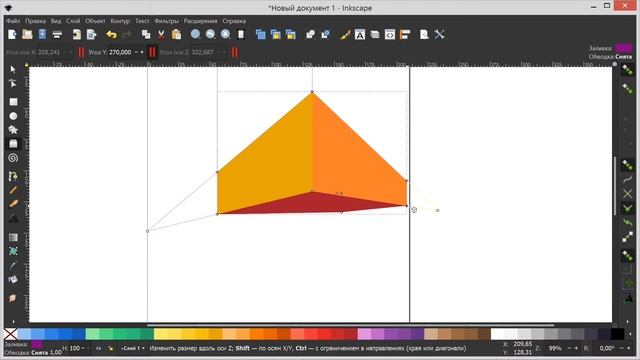Pick the bright yellow palette swatch
The width and height of the screenshot is (640, 360).
[x=160, y=334]
